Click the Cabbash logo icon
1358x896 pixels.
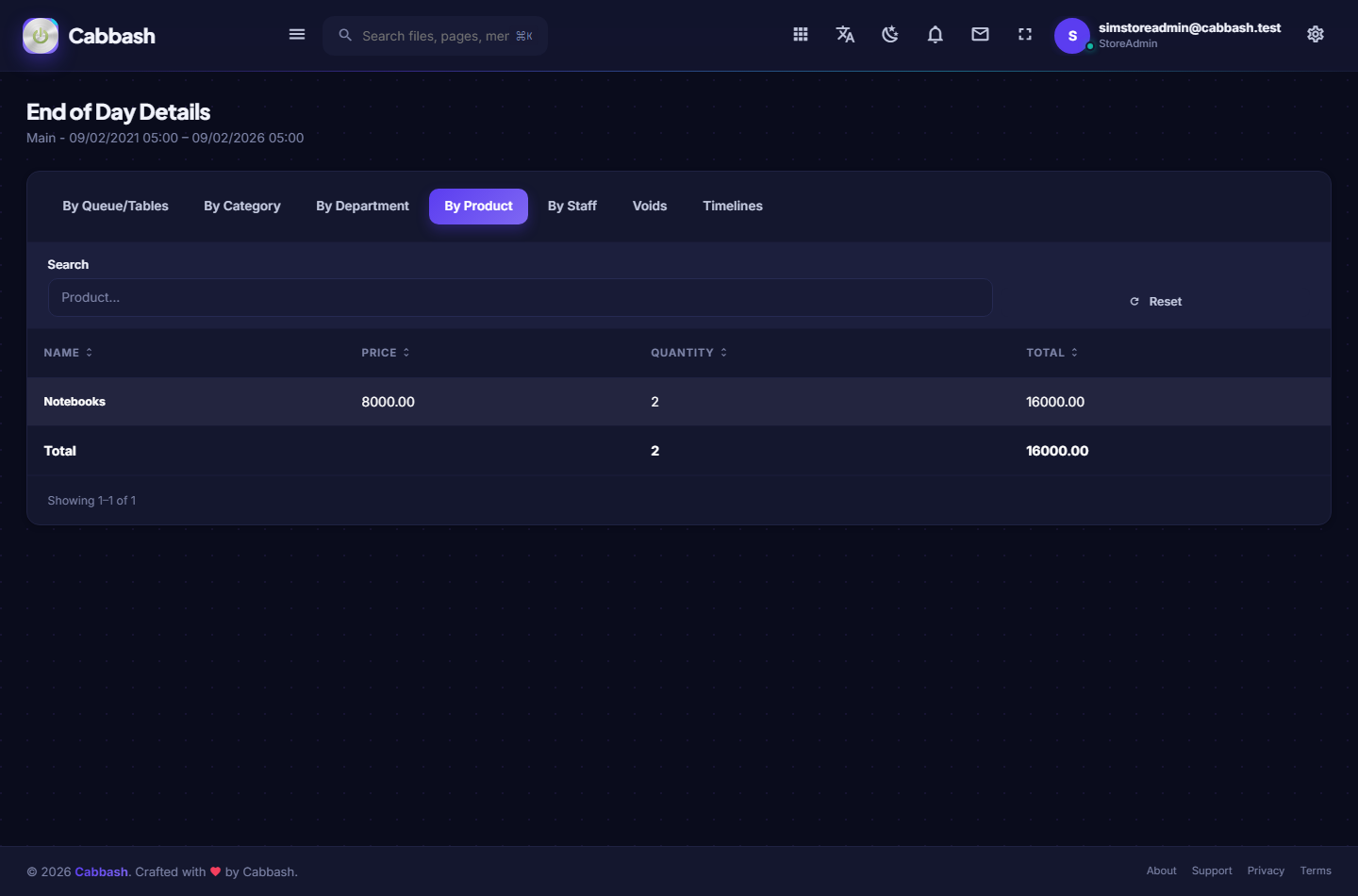point(41,36)
